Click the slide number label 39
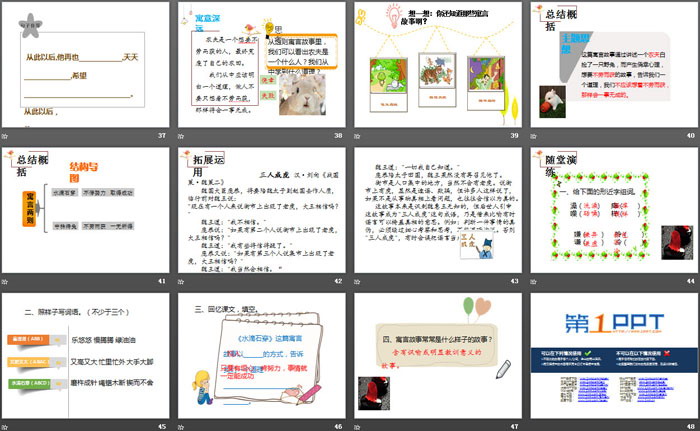 click(514, 135)
